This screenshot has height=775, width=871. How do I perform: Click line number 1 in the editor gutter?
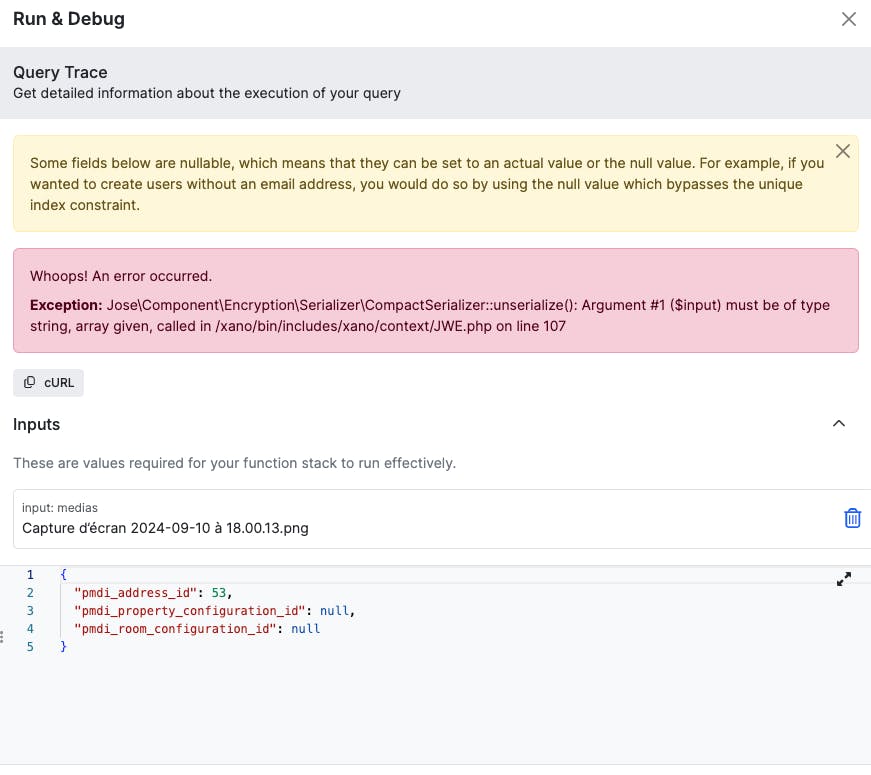click(30, 575)
